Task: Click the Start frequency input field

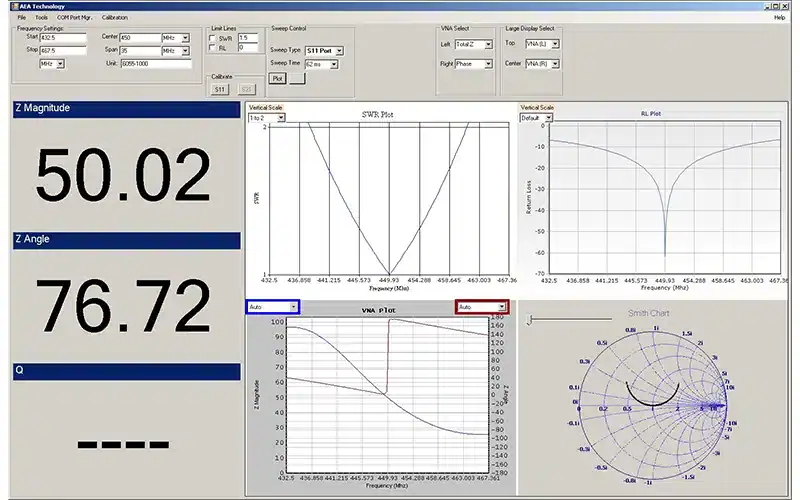Action: (x=64, y=38)
